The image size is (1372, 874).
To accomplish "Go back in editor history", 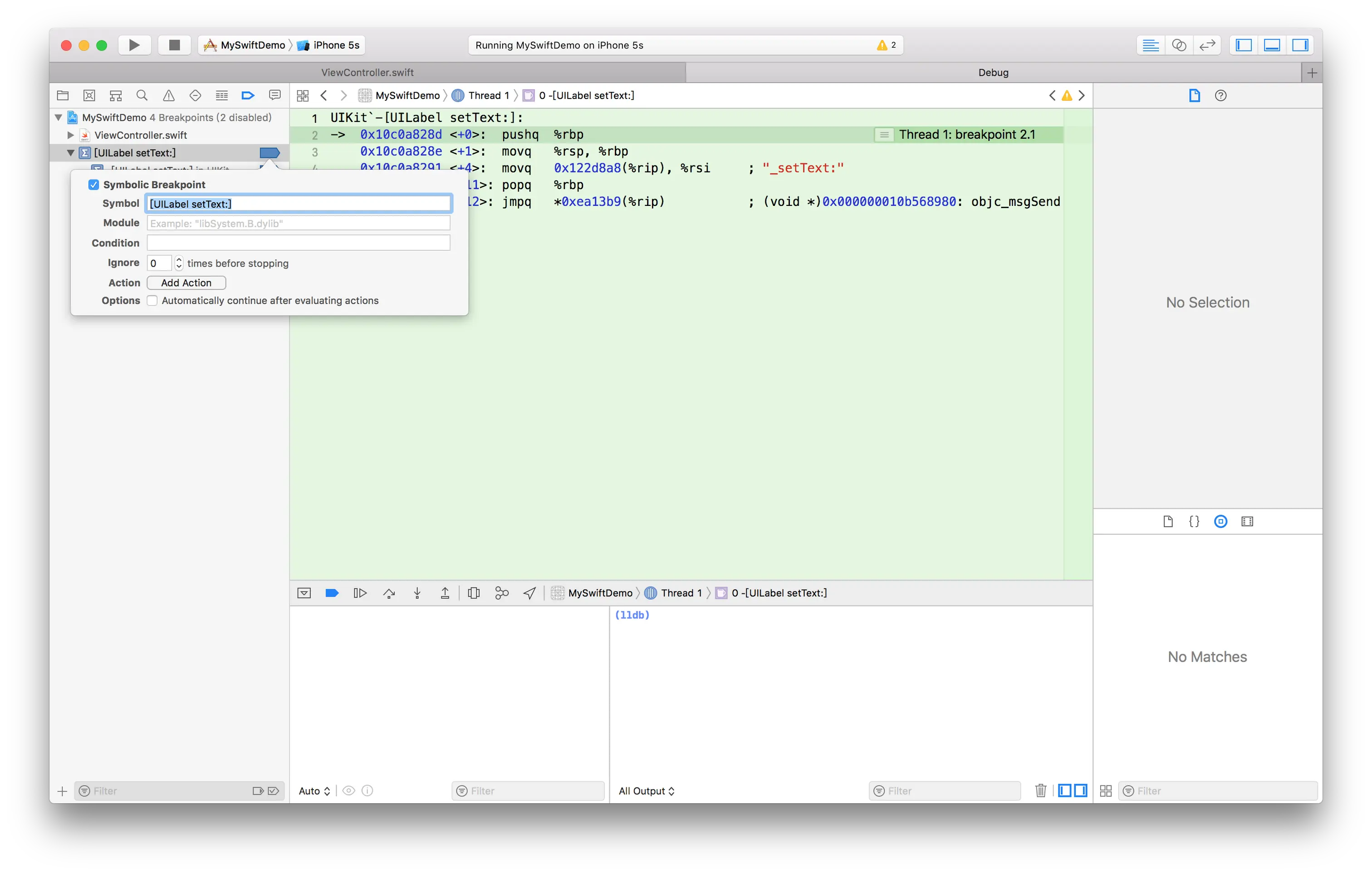I will pyautogui.click(x=323, y=95).
